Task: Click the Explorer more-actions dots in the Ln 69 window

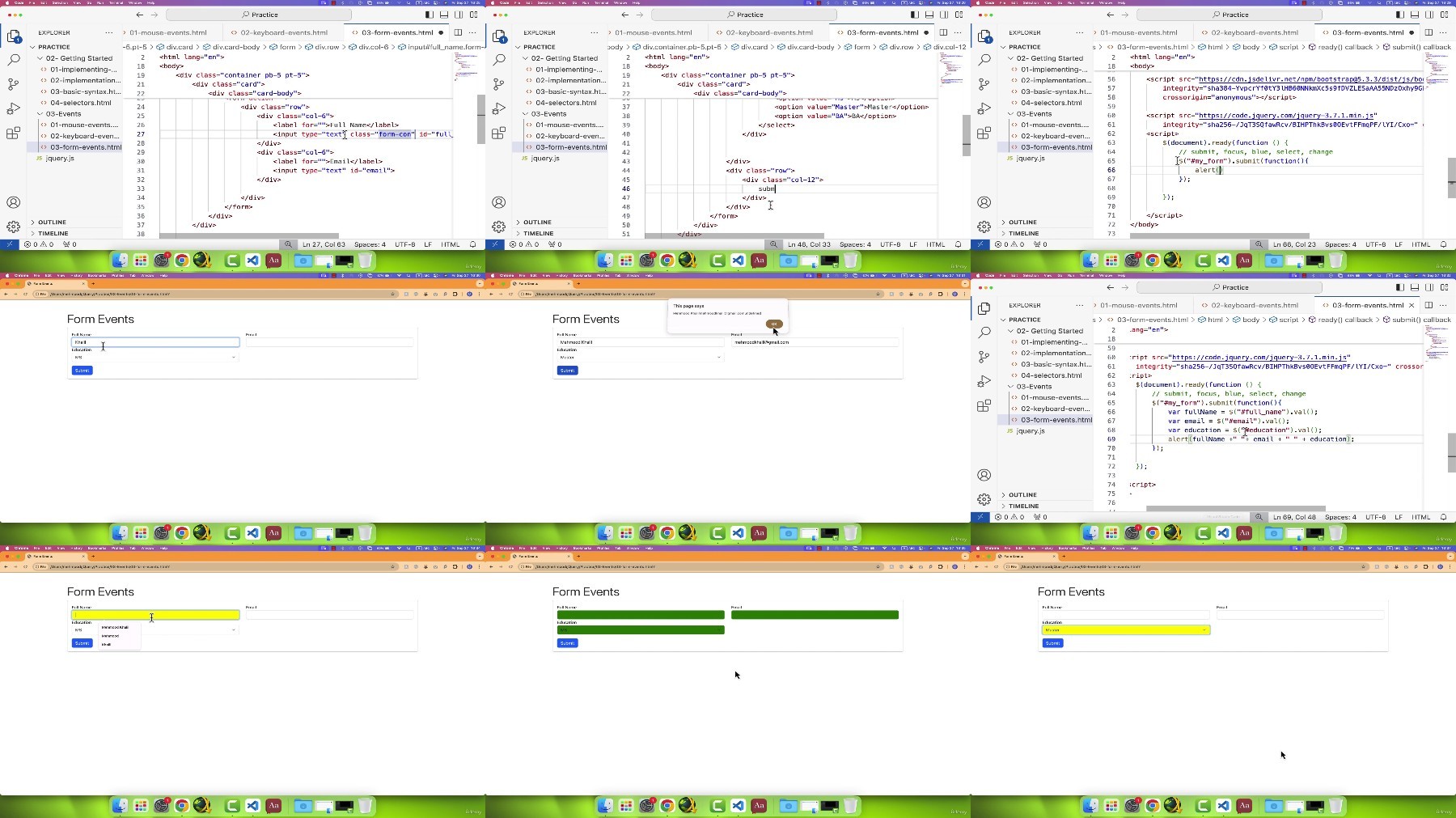Action: click(x=1079, y=305)
